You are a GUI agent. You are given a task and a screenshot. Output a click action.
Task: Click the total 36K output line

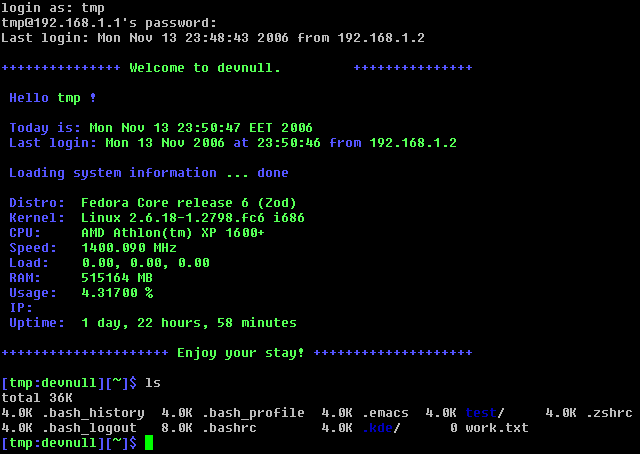(x=36, y=398)
